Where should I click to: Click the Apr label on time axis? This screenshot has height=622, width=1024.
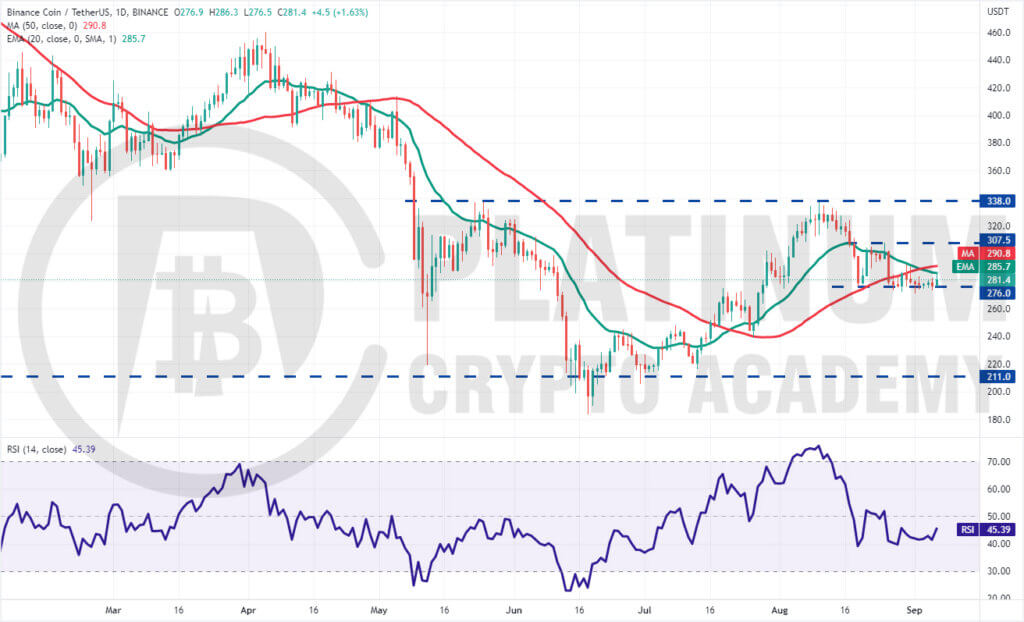coord(248,610)
